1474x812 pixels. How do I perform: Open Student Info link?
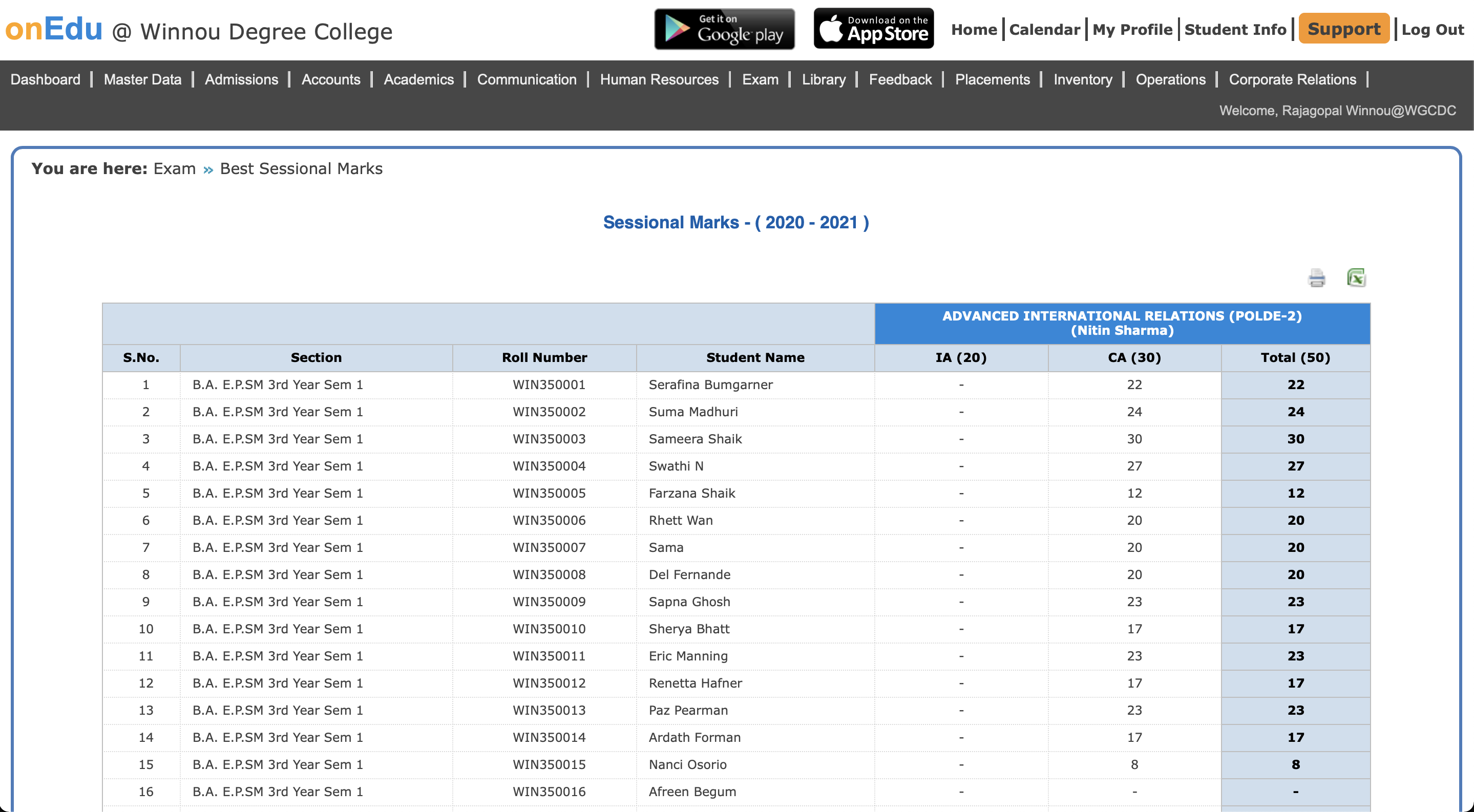tap(1235, 30)
